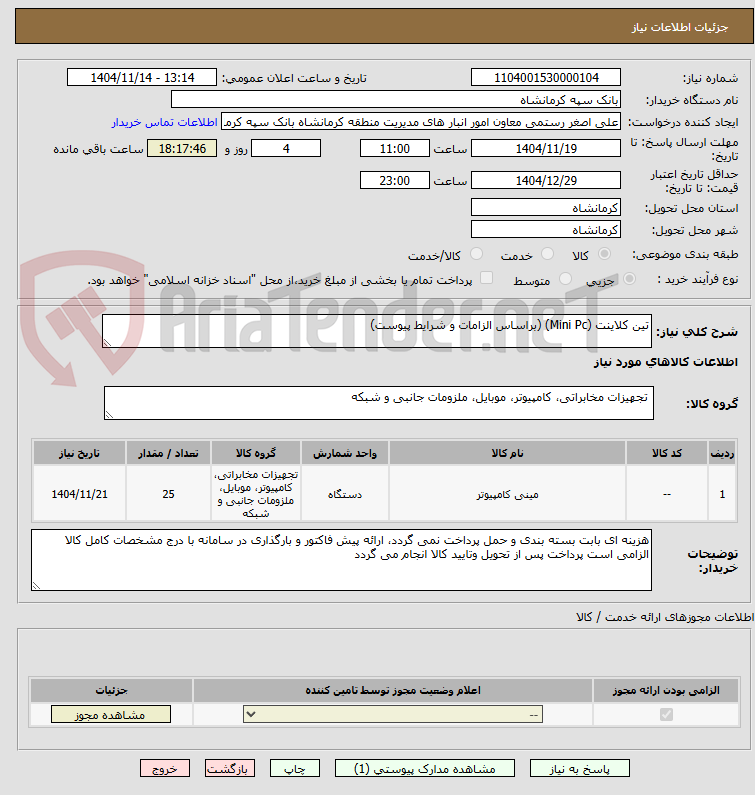Open اطلاعات تماس خریدار link
Image resolution: width=755 pixels, height=795 pixels.
[x=164, y=122]
